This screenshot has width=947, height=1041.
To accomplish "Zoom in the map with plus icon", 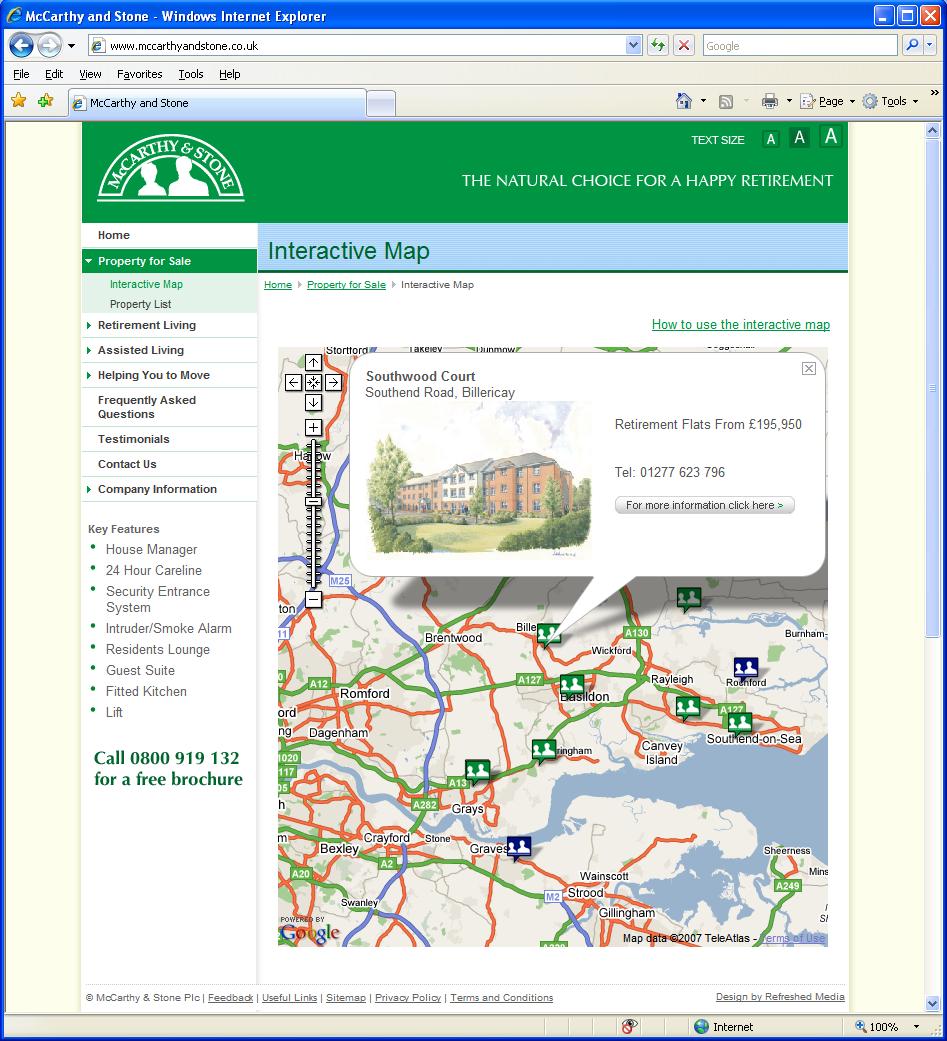I will (x=313, y=428).
